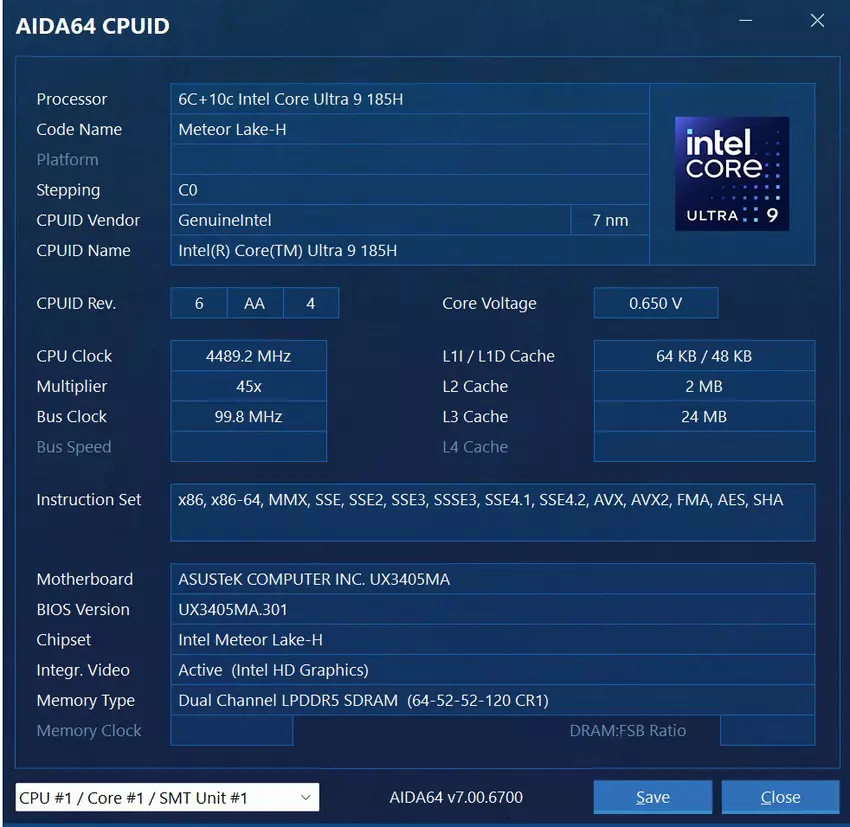Click the Intel Core Ultra 9 logo

pyautogui.click(x=732, y=174)
